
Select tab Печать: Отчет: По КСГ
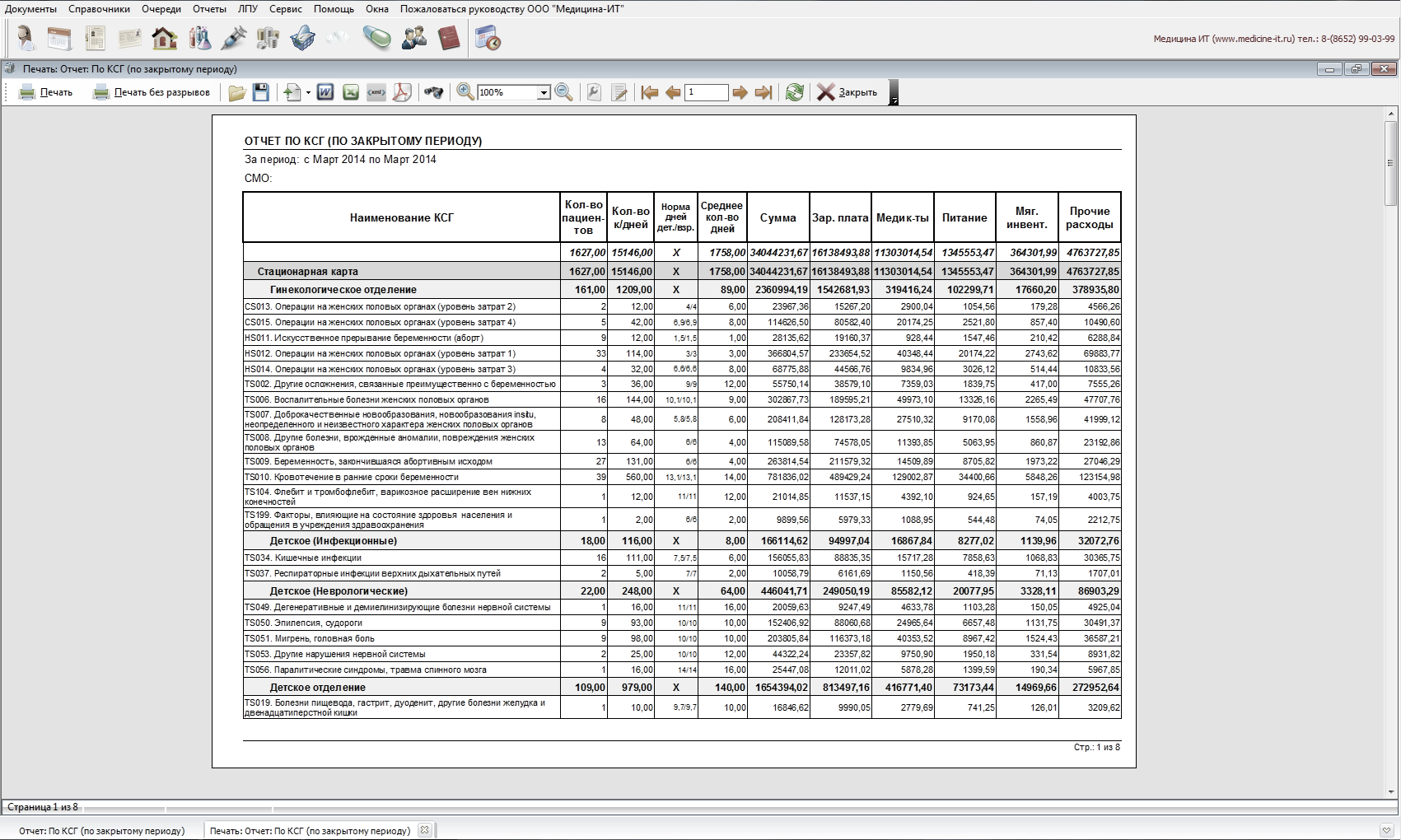click(310, 830)
